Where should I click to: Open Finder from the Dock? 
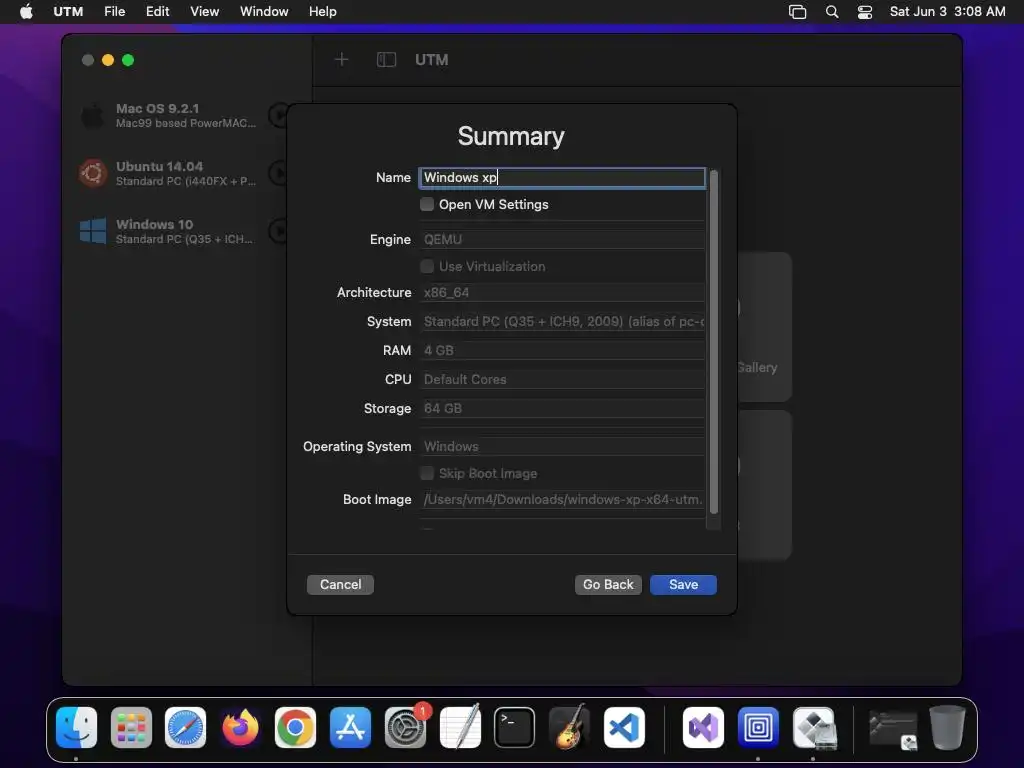coord(76,727)
